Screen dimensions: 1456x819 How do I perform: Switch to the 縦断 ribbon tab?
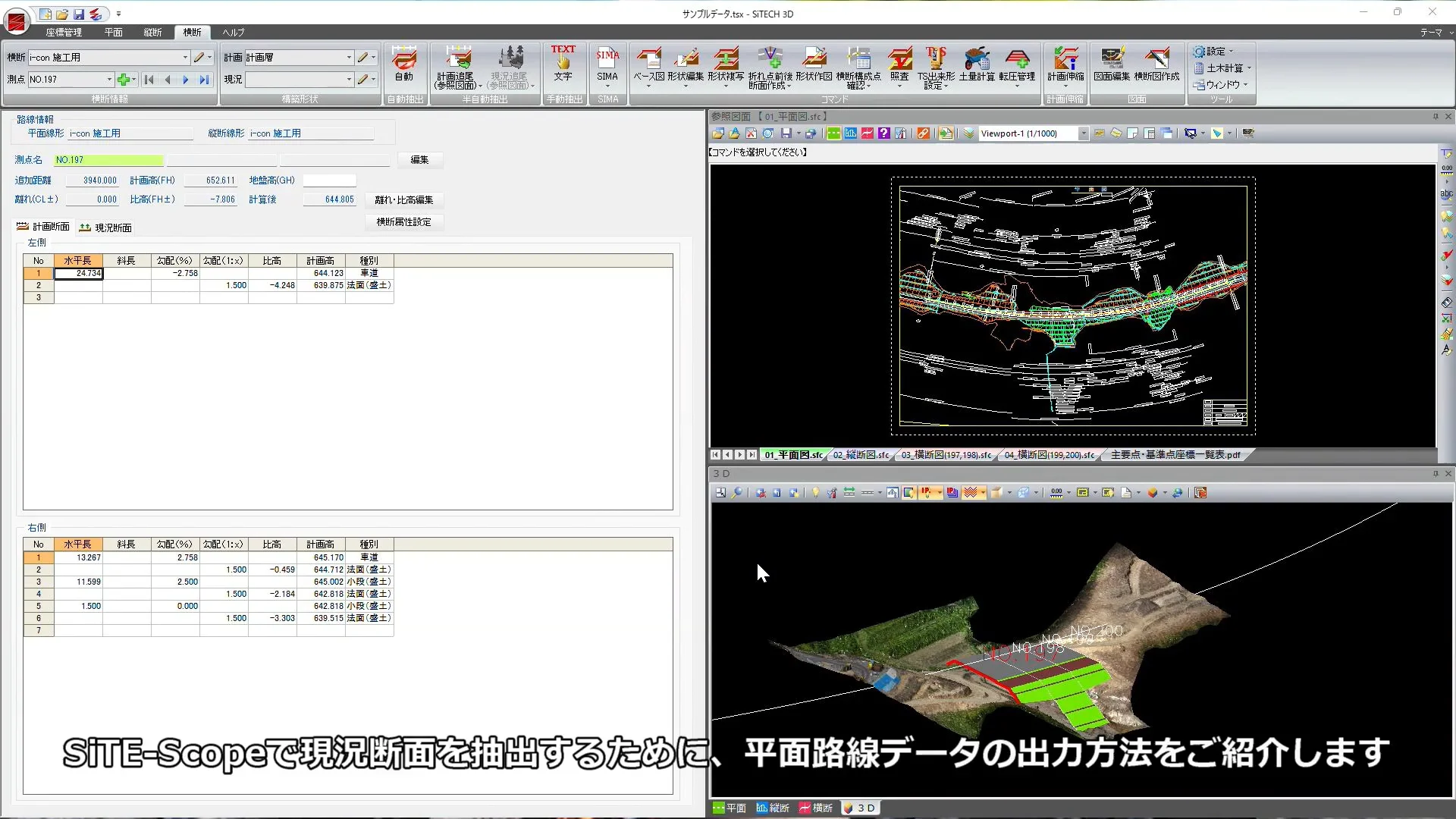[153, 33]
